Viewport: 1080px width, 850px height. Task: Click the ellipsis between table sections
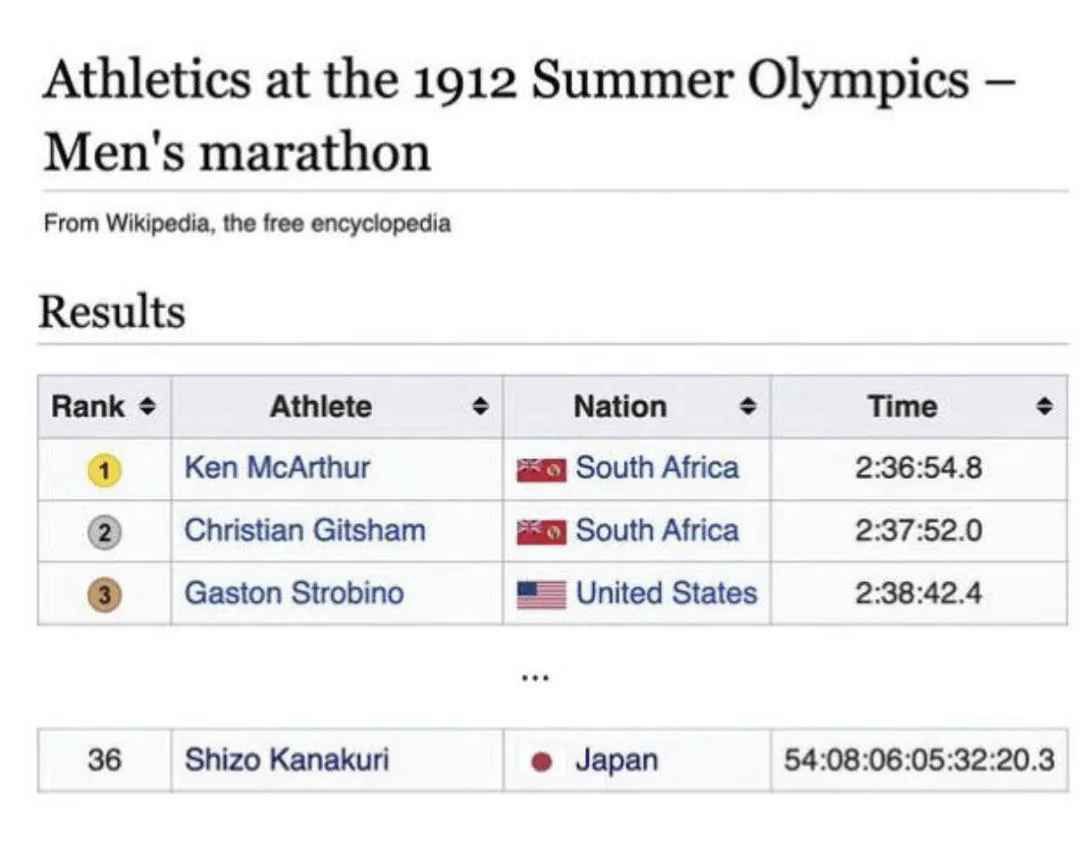click(534, 677)
